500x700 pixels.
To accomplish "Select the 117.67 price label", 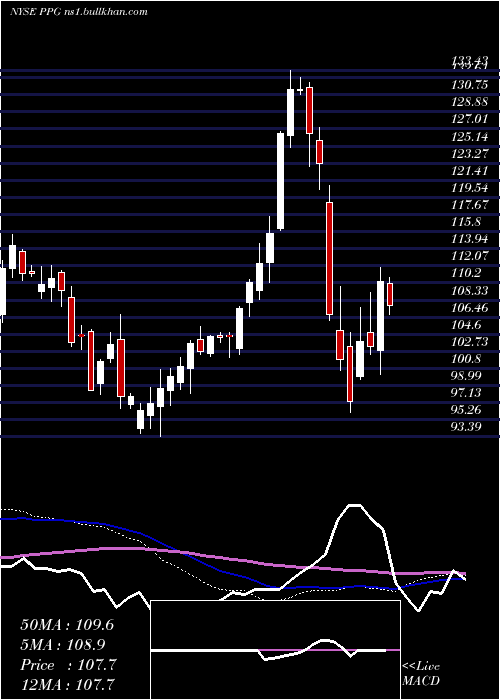I will pyautogui.click(x=469, y=204).
